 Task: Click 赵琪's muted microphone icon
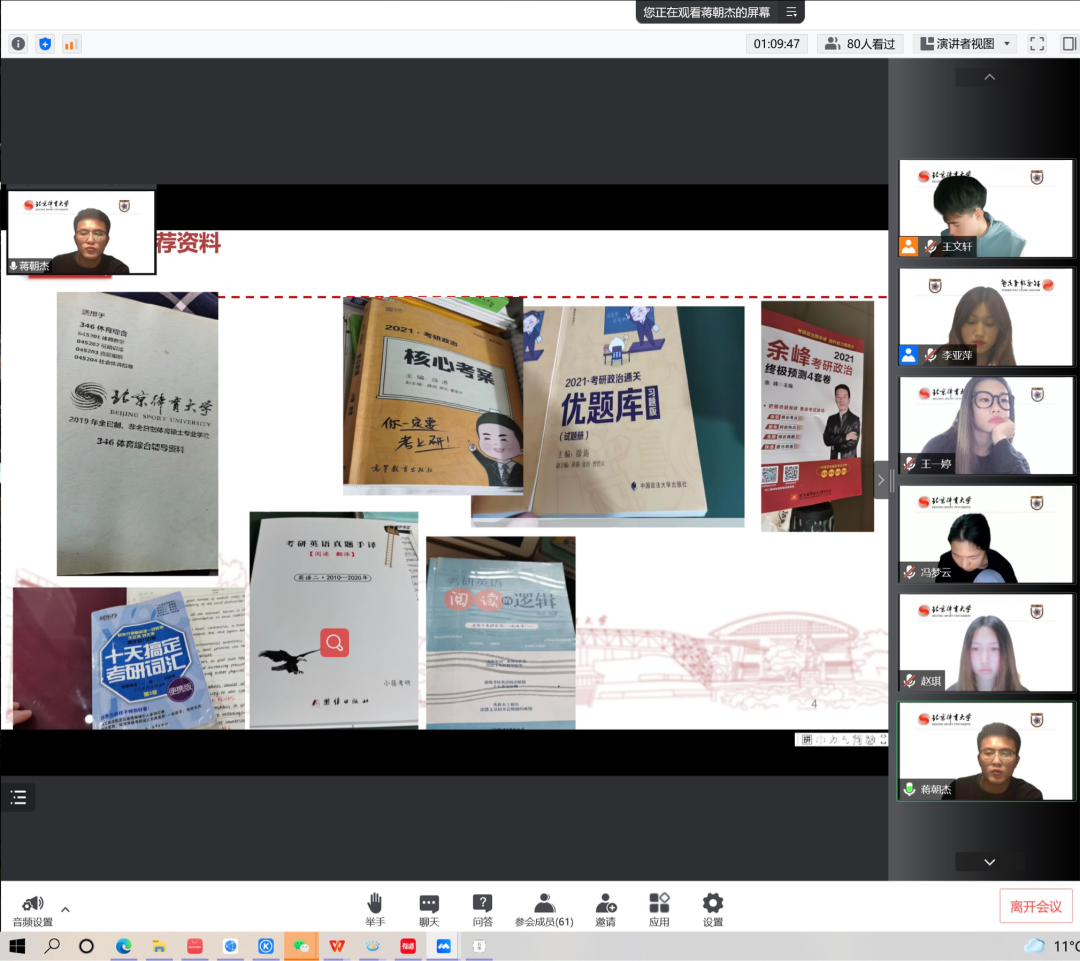910,681
